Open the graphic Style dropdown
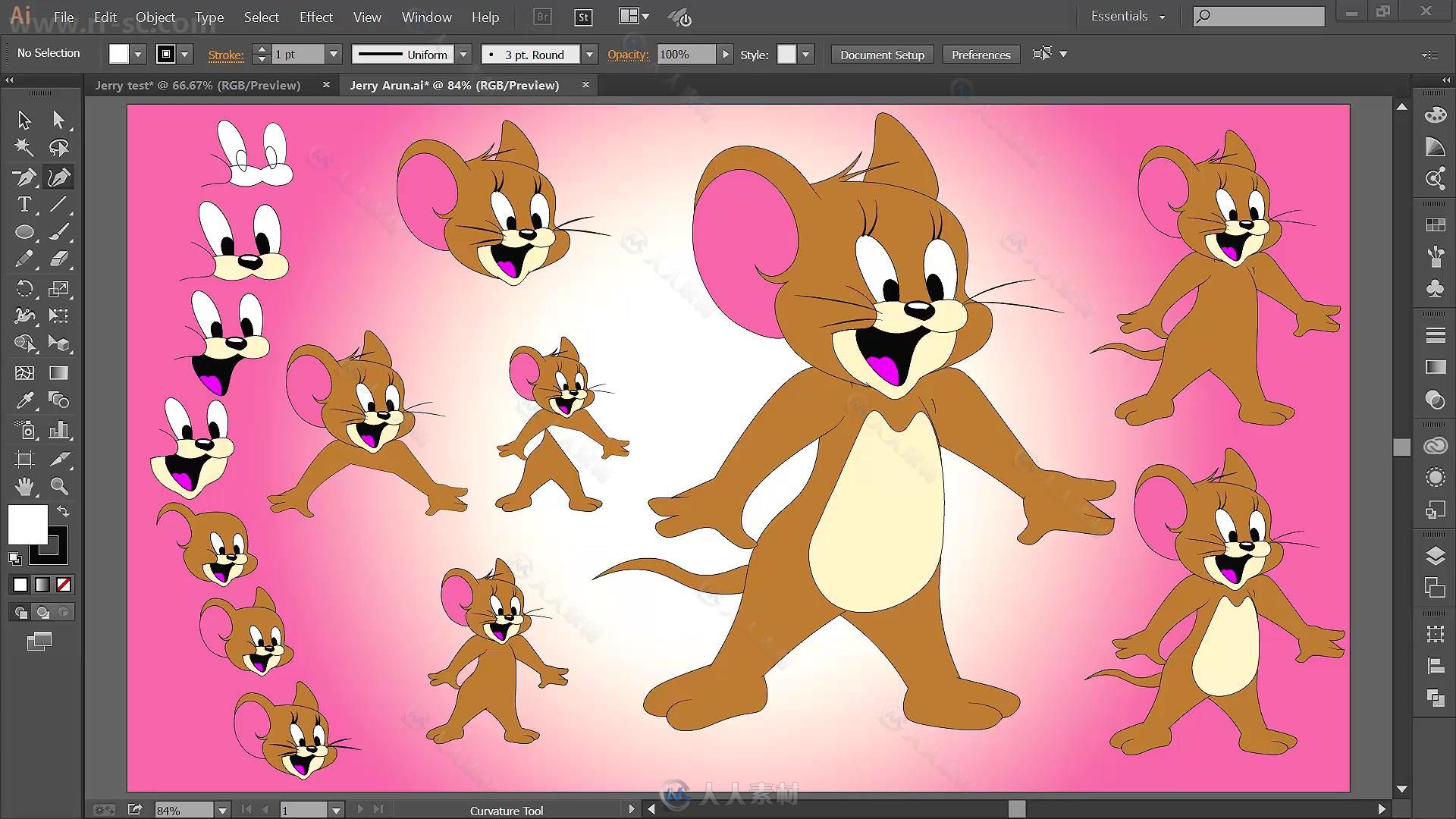Screen dimensions: 1456x819 (805, 55)
